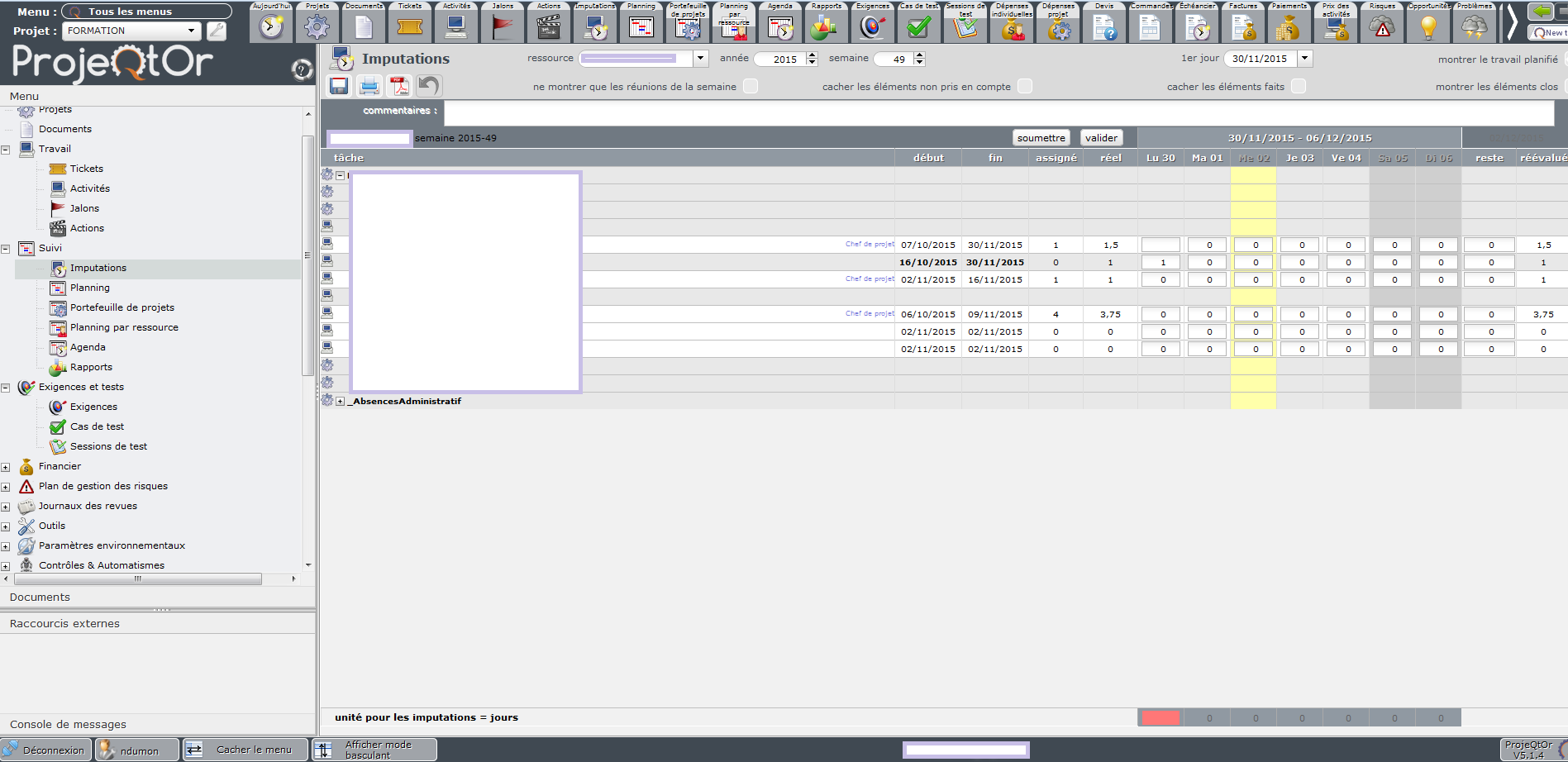The image size is (1568, 762).
Task: Click the save imputations disk icon
Action: tap(338, 86)
